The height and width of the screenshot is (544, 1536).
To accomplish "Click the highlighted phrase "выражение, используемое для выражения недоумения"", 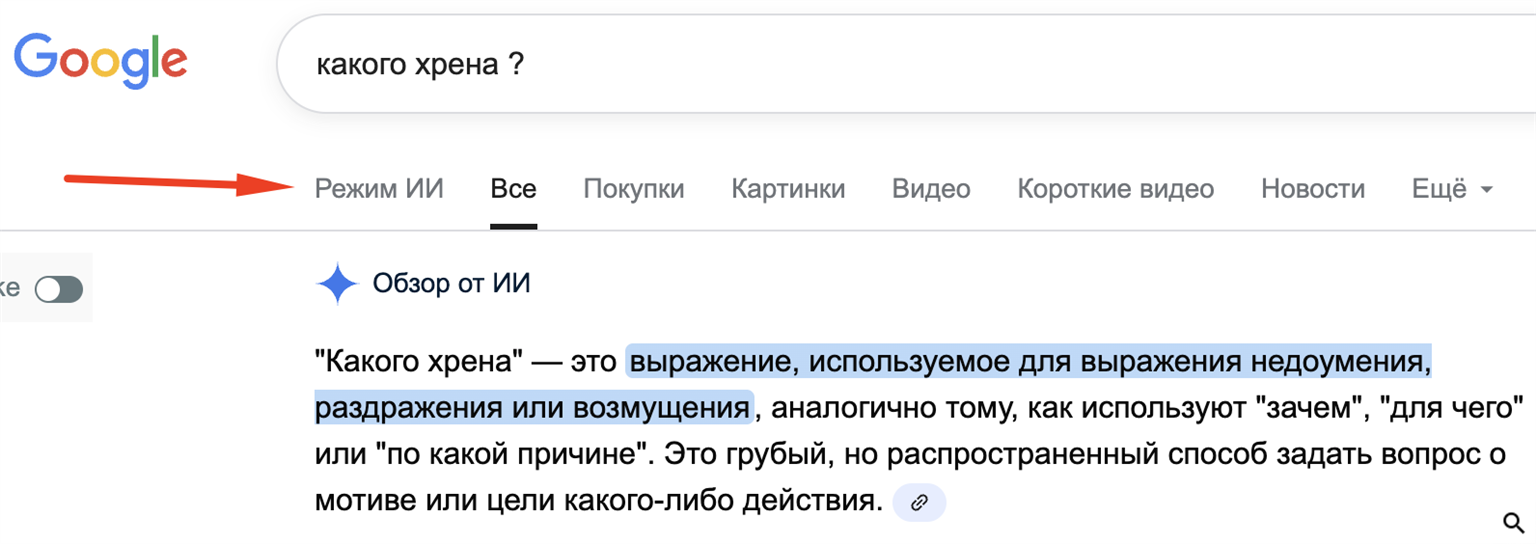I will 1028,360.
